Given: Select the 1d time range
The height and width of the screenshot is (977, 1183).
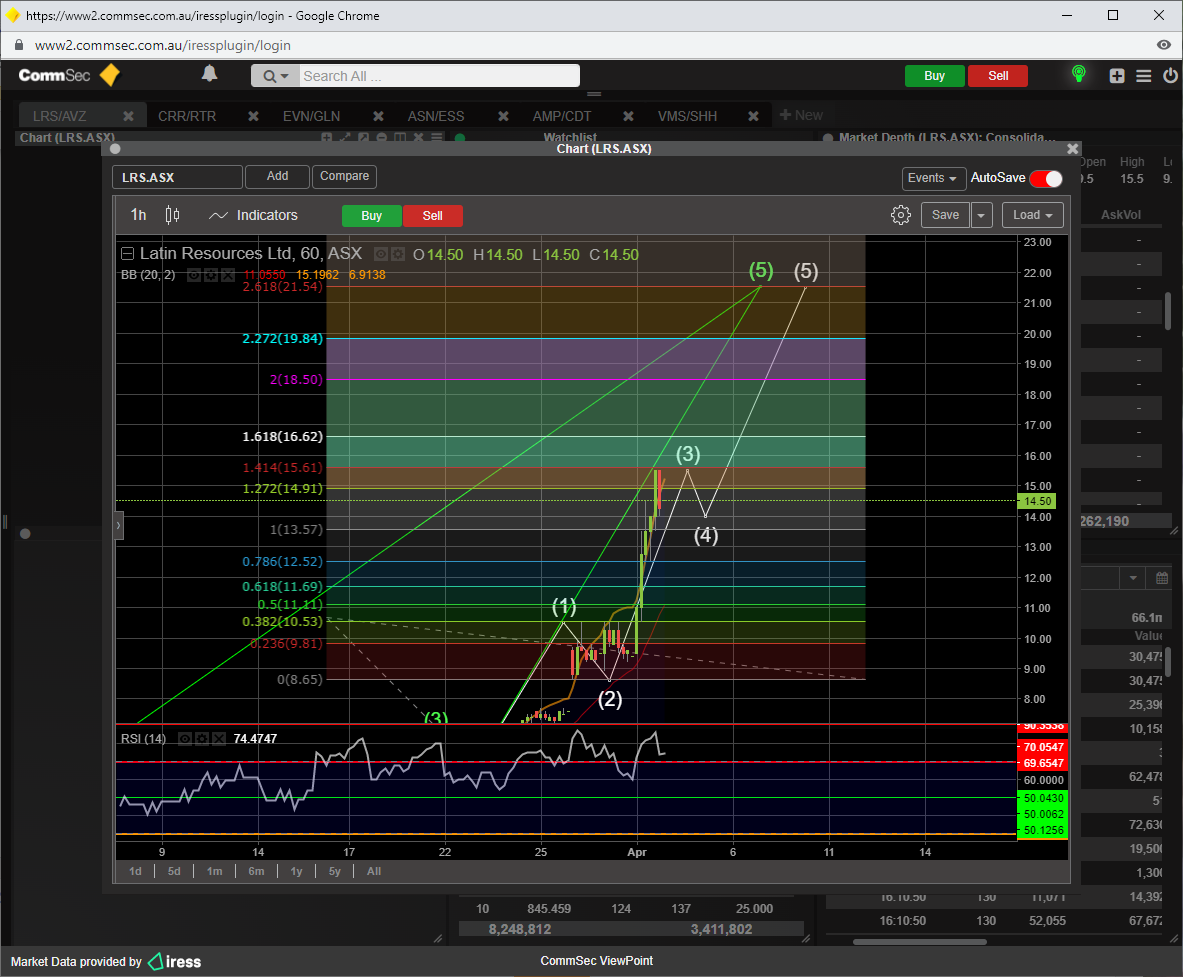Looking at the screenshot, I should [x=135, y=871].
